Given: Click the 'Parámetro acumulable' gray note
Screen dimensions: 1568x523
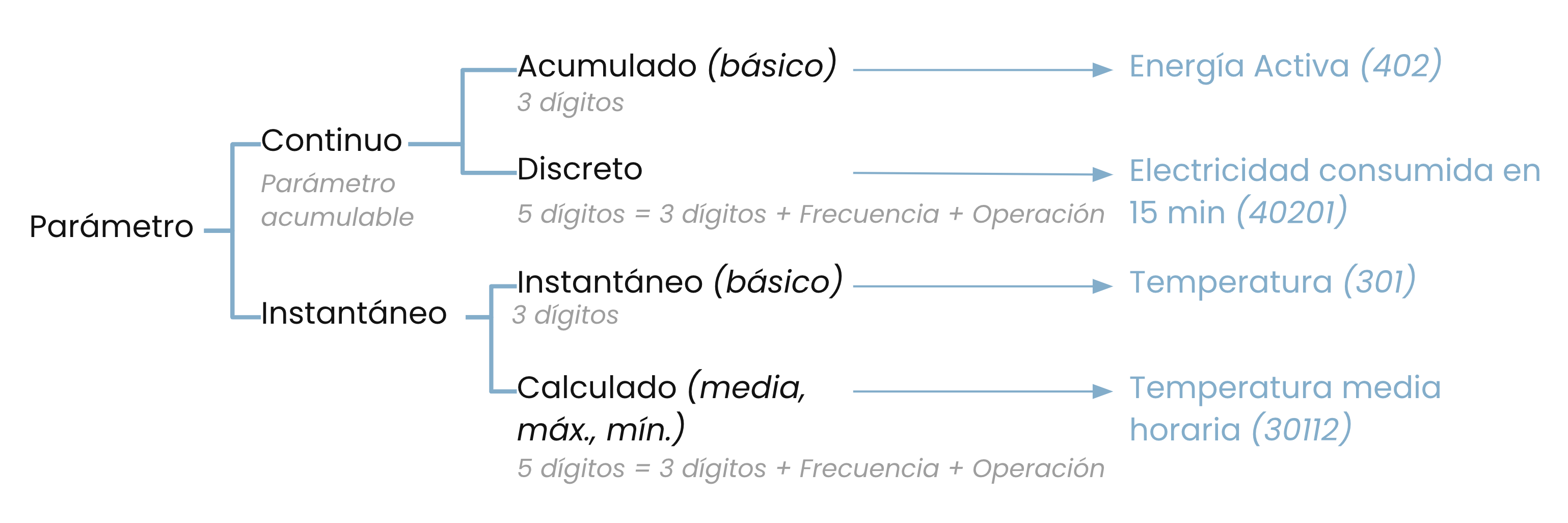Looking at the screenshot, I should [337, 200].
